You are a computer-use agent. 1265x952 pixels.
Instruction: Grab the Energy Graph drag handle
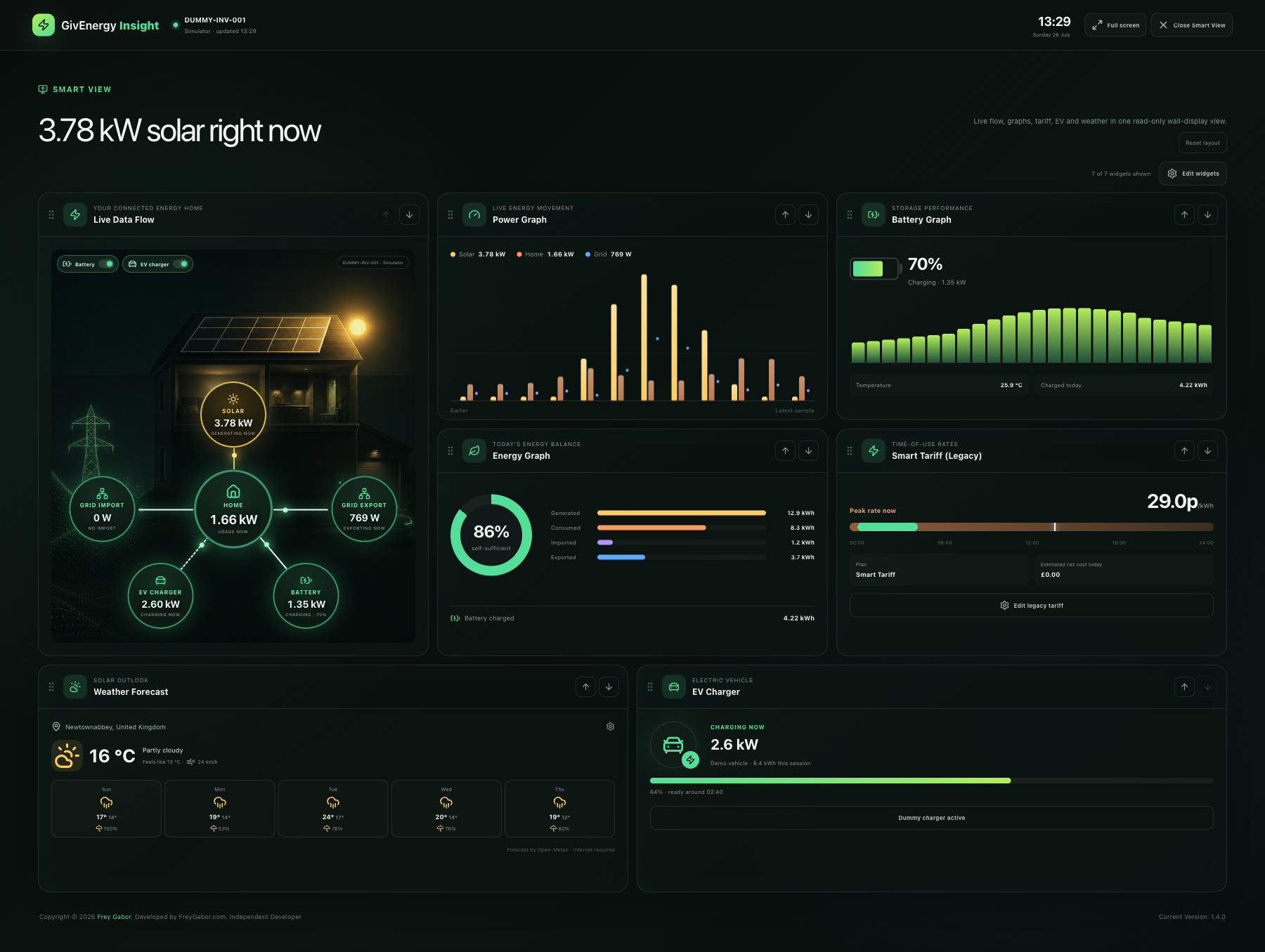(x=450, y=451)
